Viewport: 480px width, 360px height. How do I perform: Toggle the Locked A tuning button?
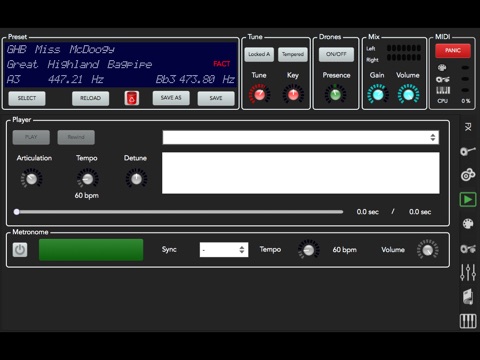pyautogui.click(x=259, y=54)
